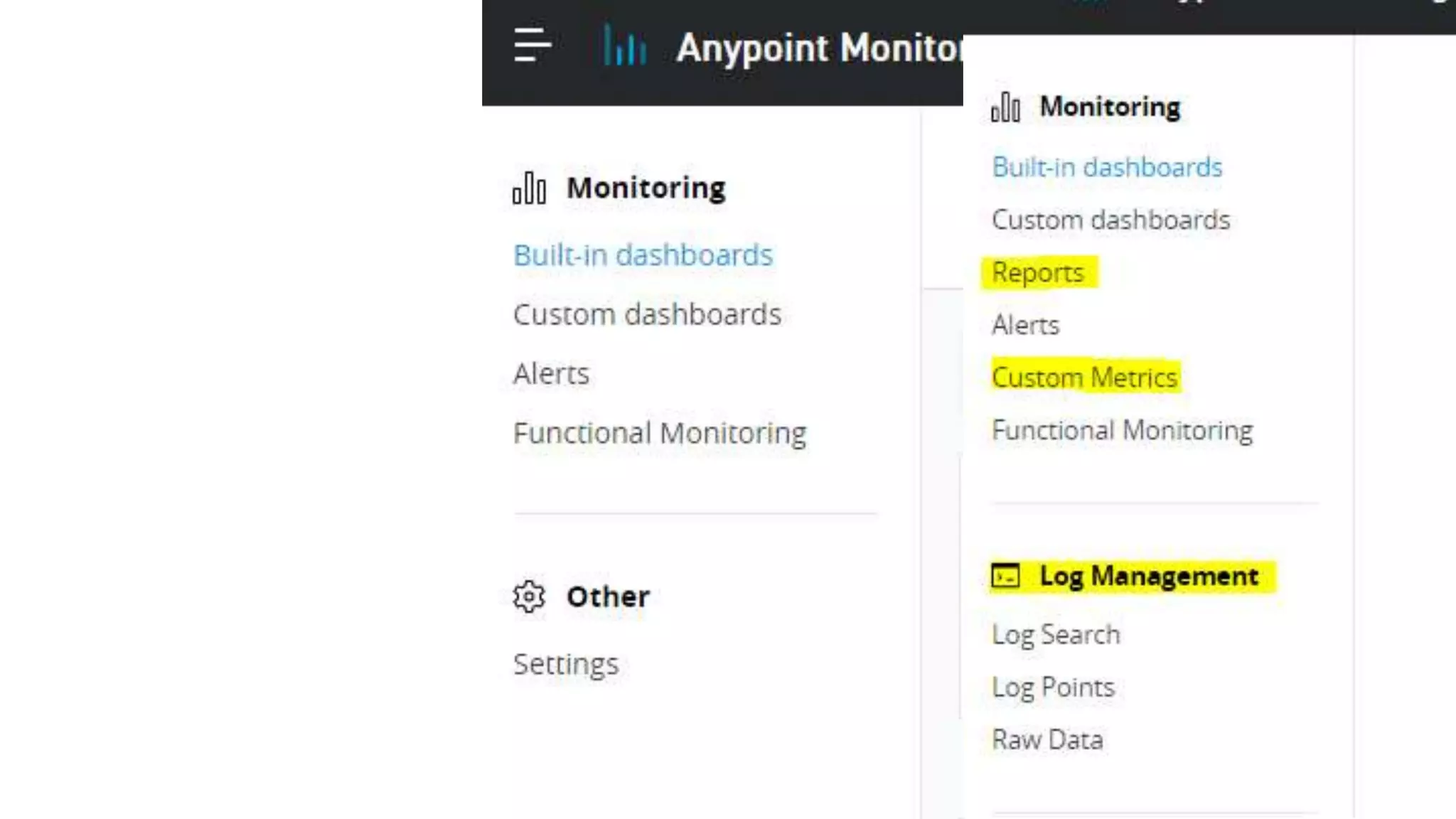This screenshot has height=819, width=1456.
Task: Open Functional Monitoring in right panel
Action: click(1122, 430)
